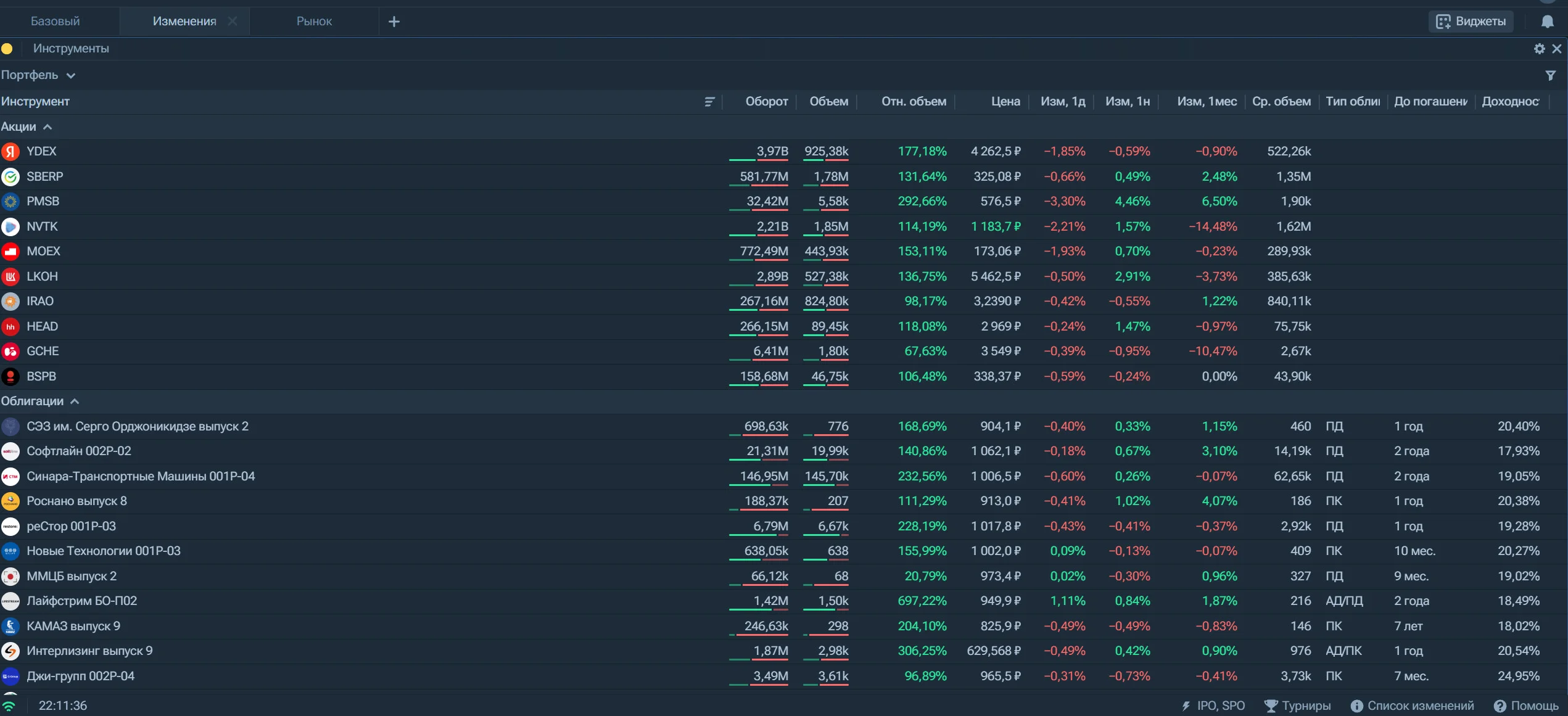Open the notifications bell

click(1547, 22)
